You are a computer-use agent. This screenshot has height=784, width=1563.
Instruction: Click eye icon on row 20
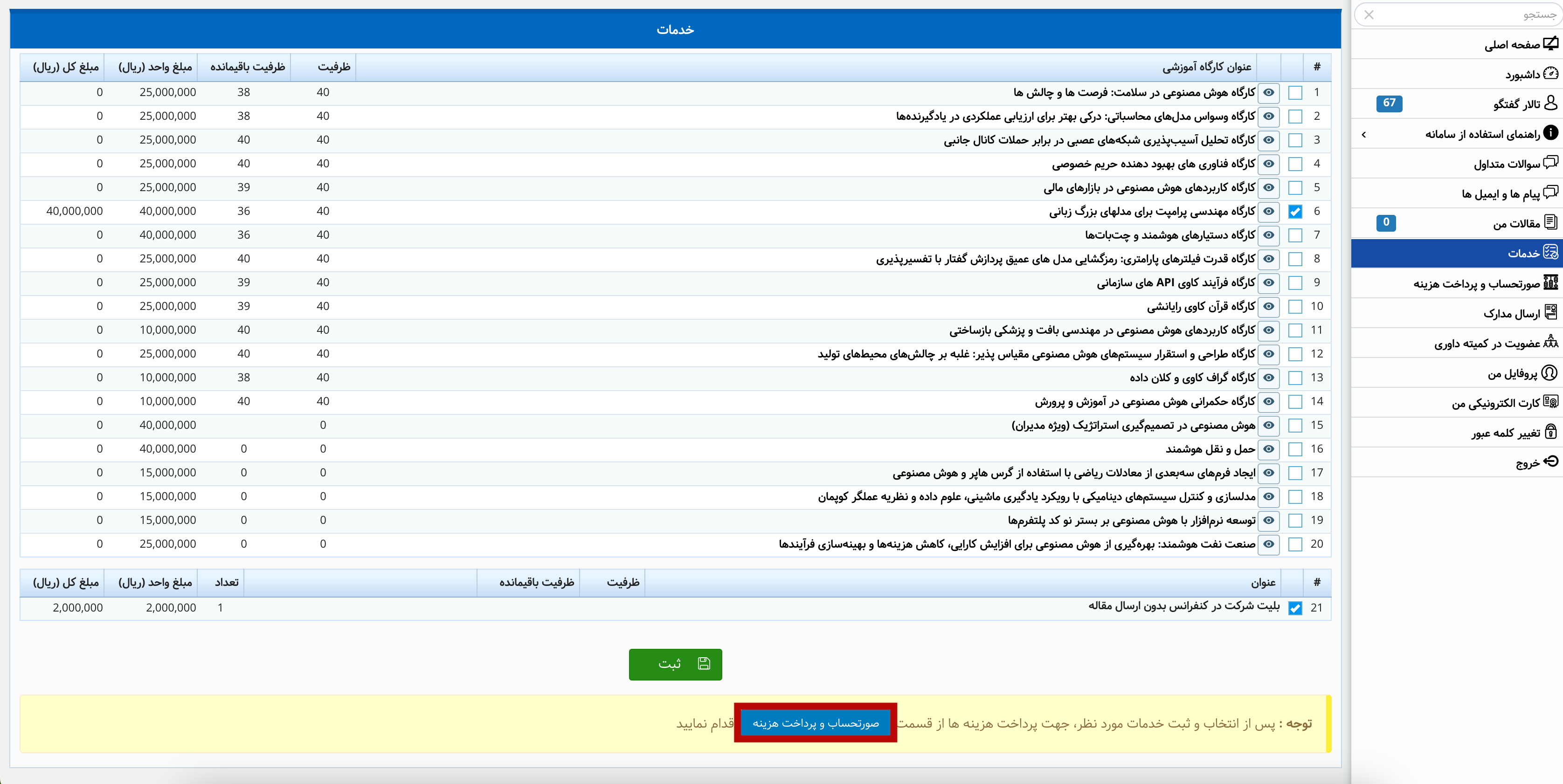point(1269,544)
